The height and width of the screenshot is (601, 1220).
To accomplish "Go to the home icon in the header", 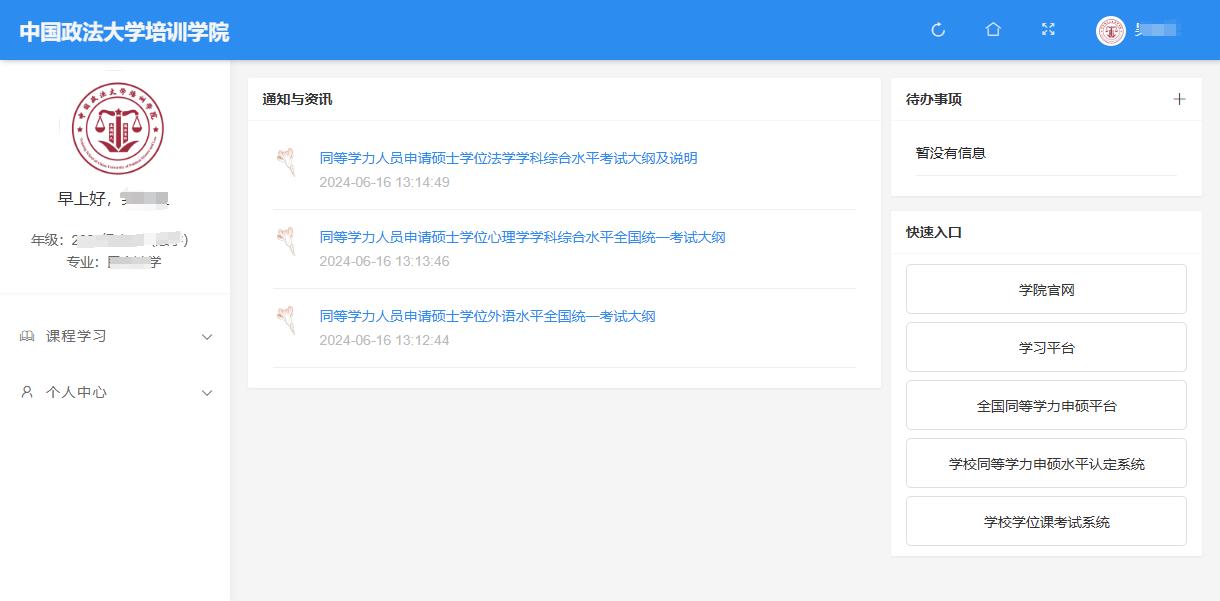I will [x=993, y=30].
